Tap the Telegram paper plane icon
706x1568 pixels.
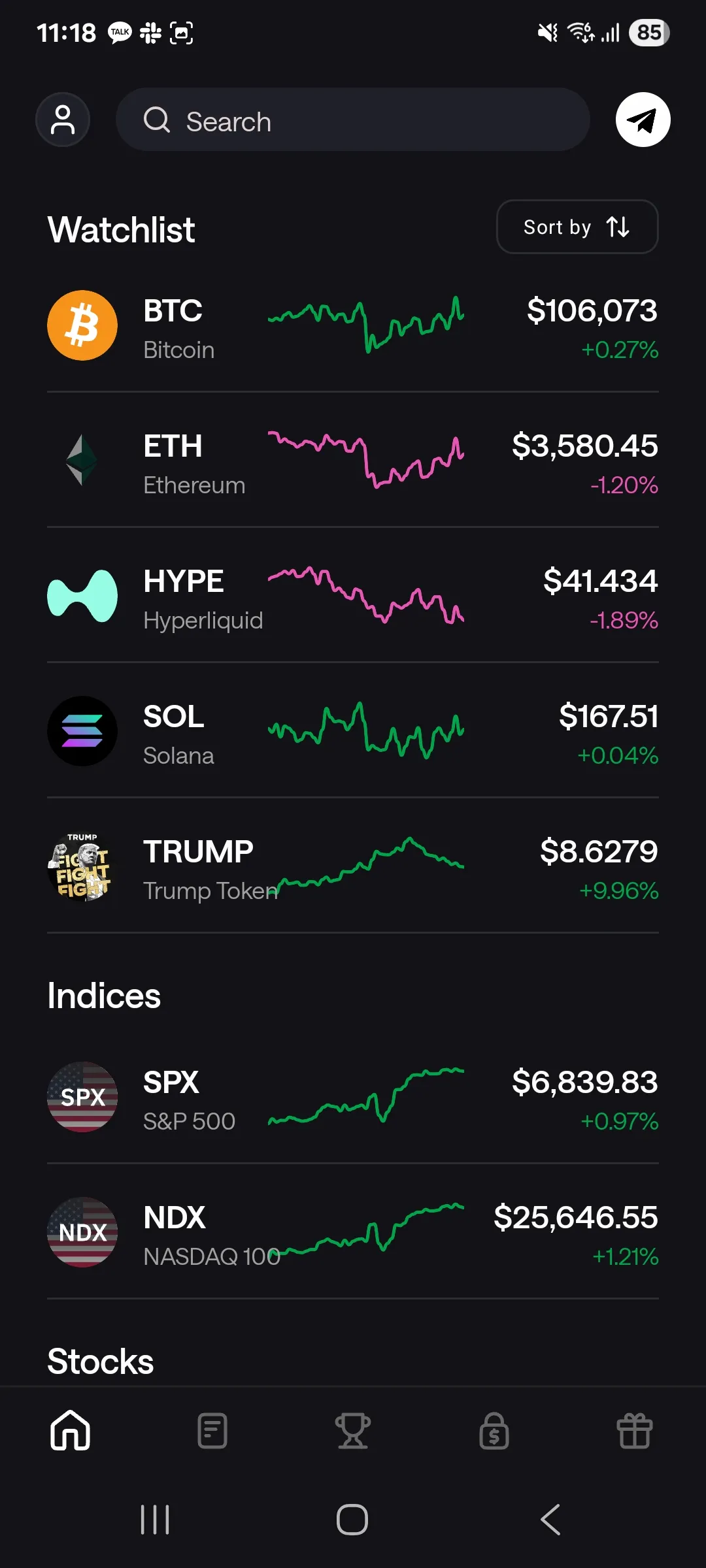click(643, 120)
